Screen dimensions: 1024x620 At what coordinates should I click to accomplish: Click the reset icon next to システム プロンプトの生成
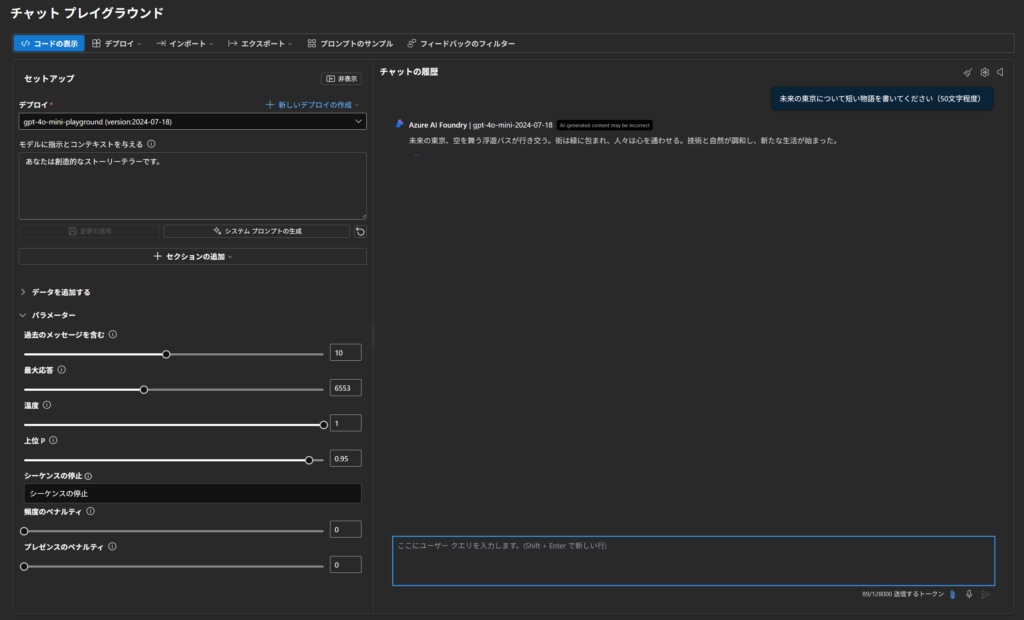point(360,231)
